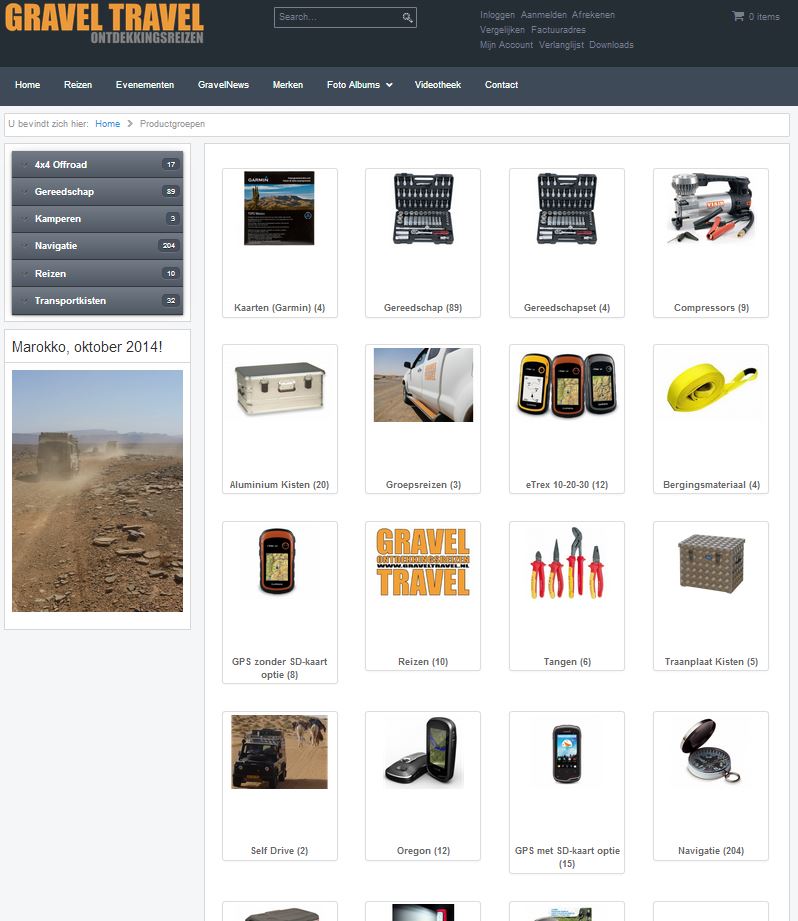Image resolution: width=798 pixels, height=921 pixels.
Task: Click the Aanmelden link
Action: tap(544, 15)
